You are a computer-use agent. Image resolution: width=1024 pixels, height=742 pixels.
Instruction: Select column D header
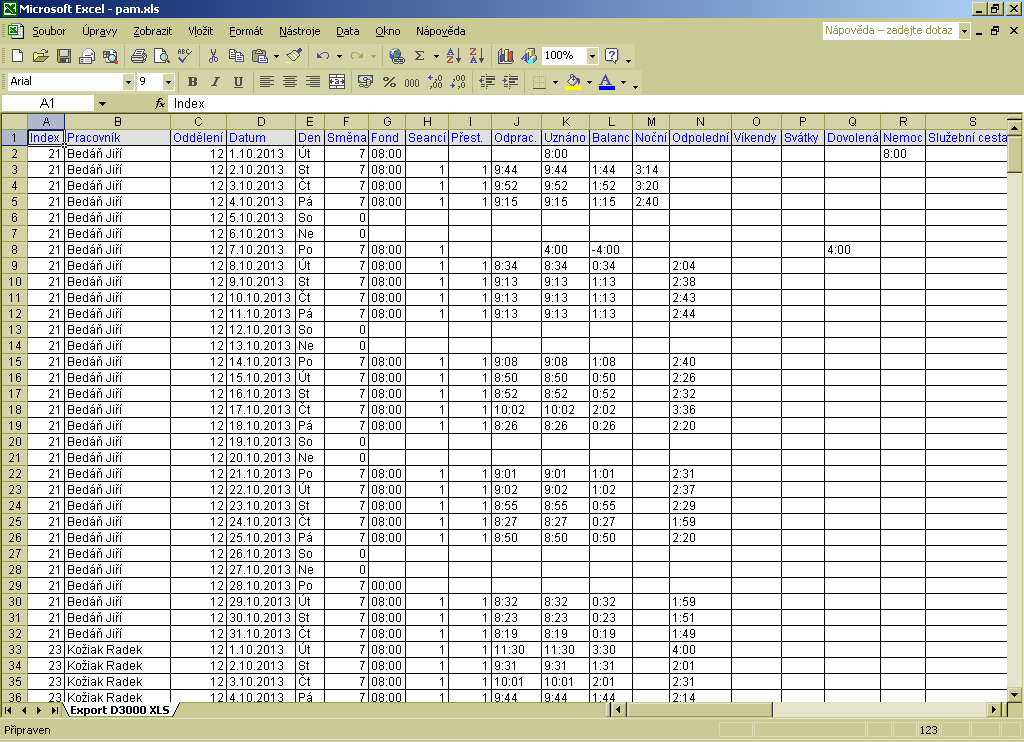(261, 121)
